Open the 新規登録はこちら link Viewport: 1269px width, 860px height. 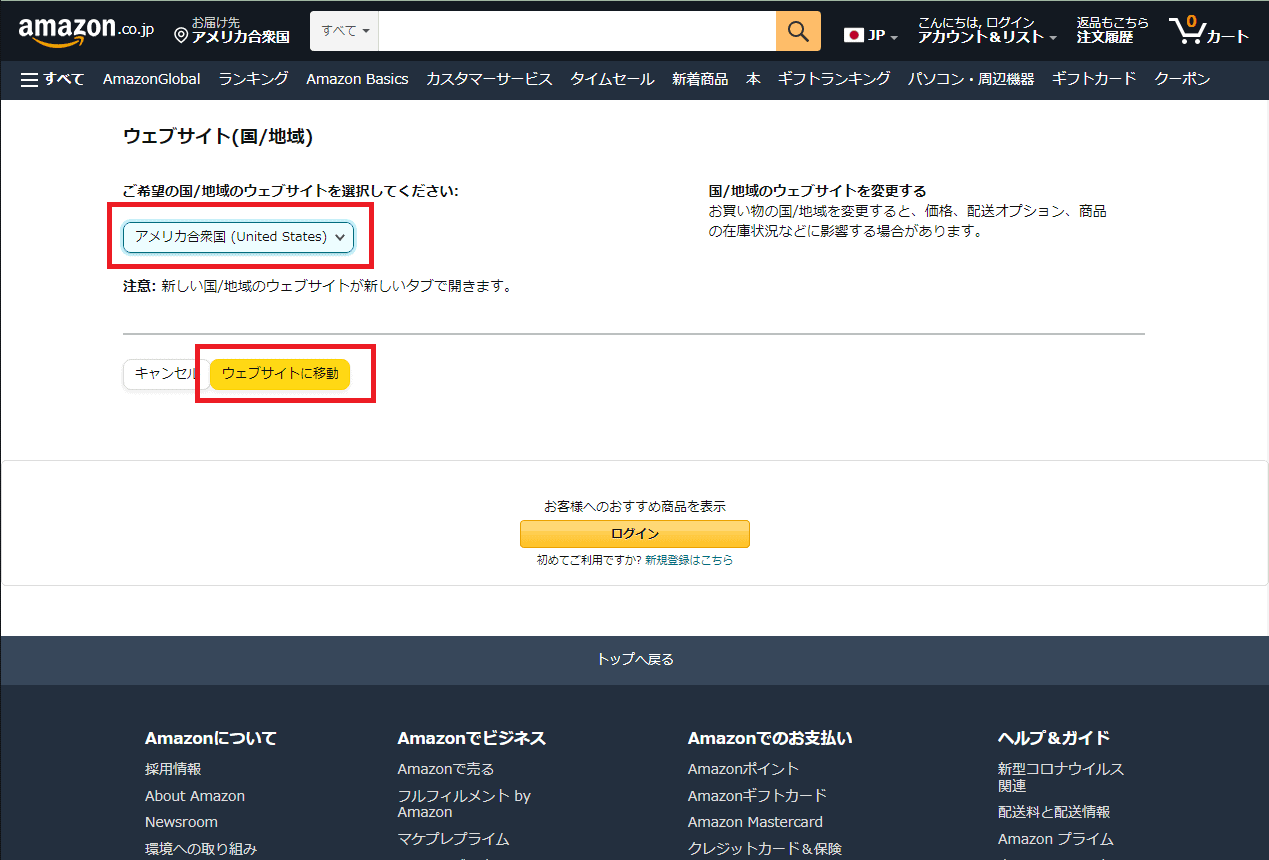tap(689, 561)
